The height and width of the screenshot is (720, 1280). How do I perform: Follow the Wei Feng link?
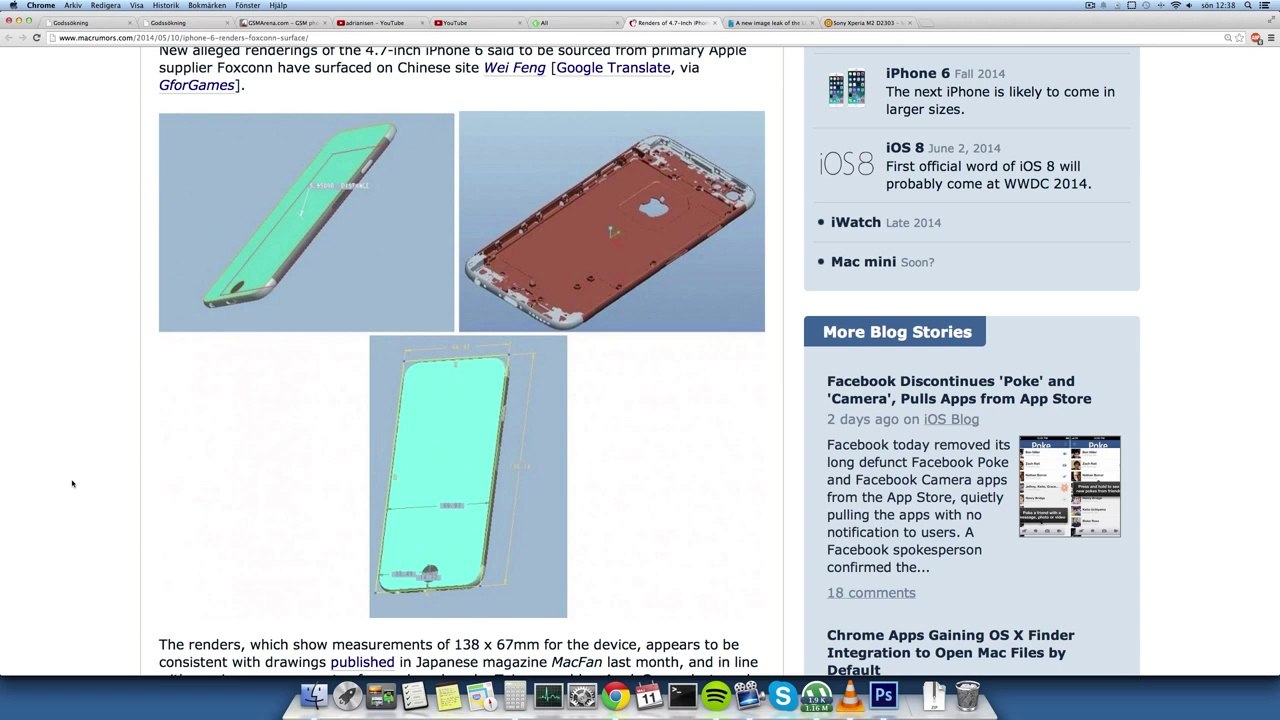click(x=514, y=68)
